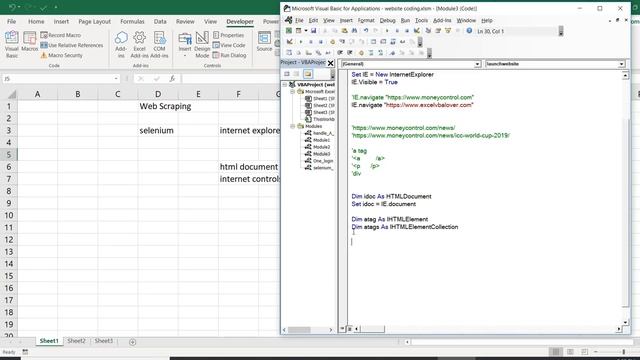This screenshot has height=360, width=640.
Task: Collapse the Modules folder node
Action: [293, 126]
